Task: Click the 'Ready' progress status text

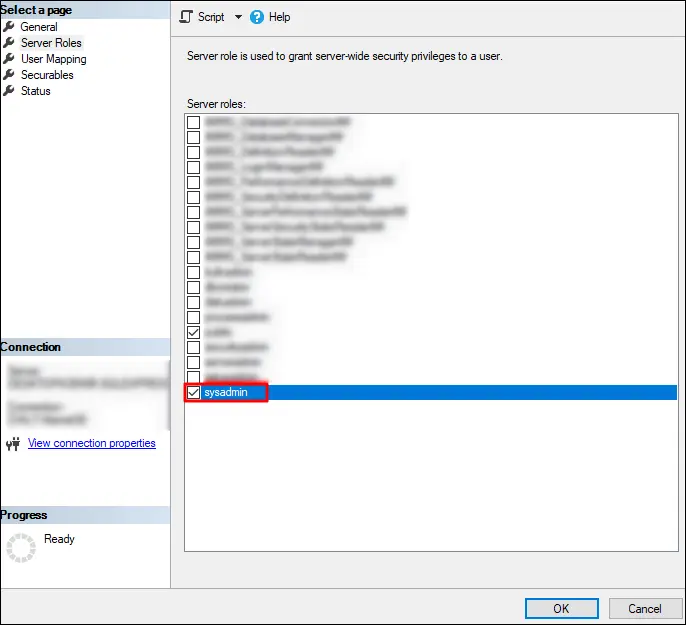Action: pyautogui.click(x=59, y=539)
